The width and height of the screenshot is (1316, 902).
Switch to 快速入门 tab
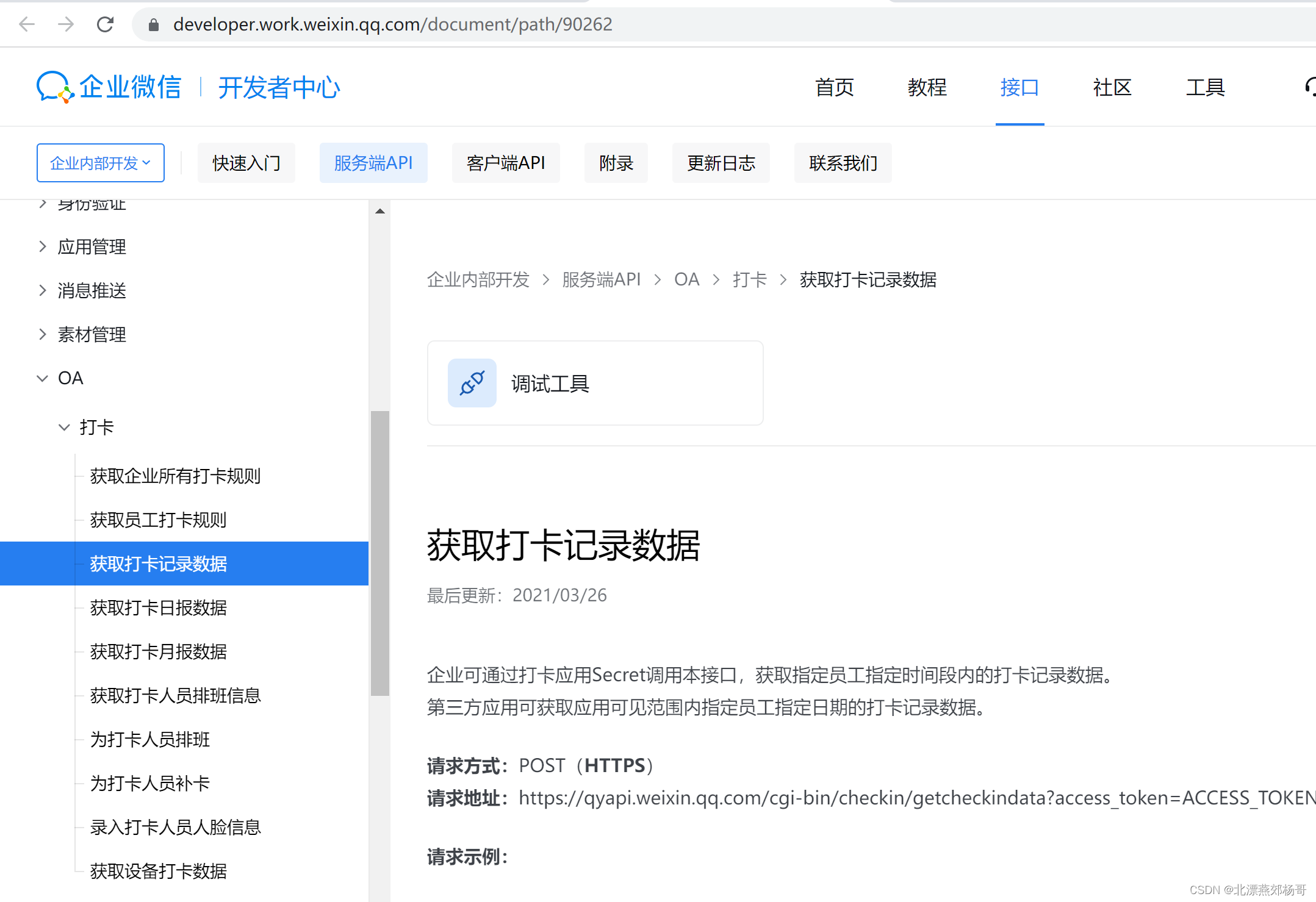coord(246,163)
